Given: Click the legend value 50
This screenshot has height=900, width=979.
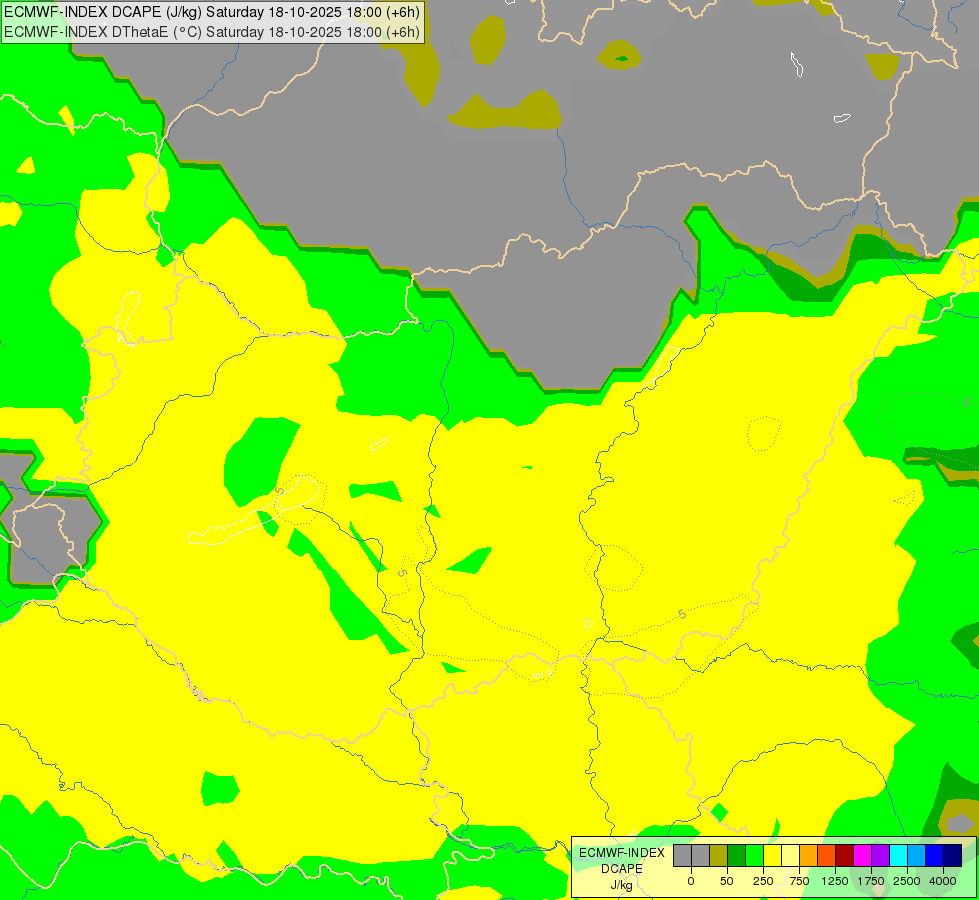Looking at the screenshot, I should click(727, 881).
